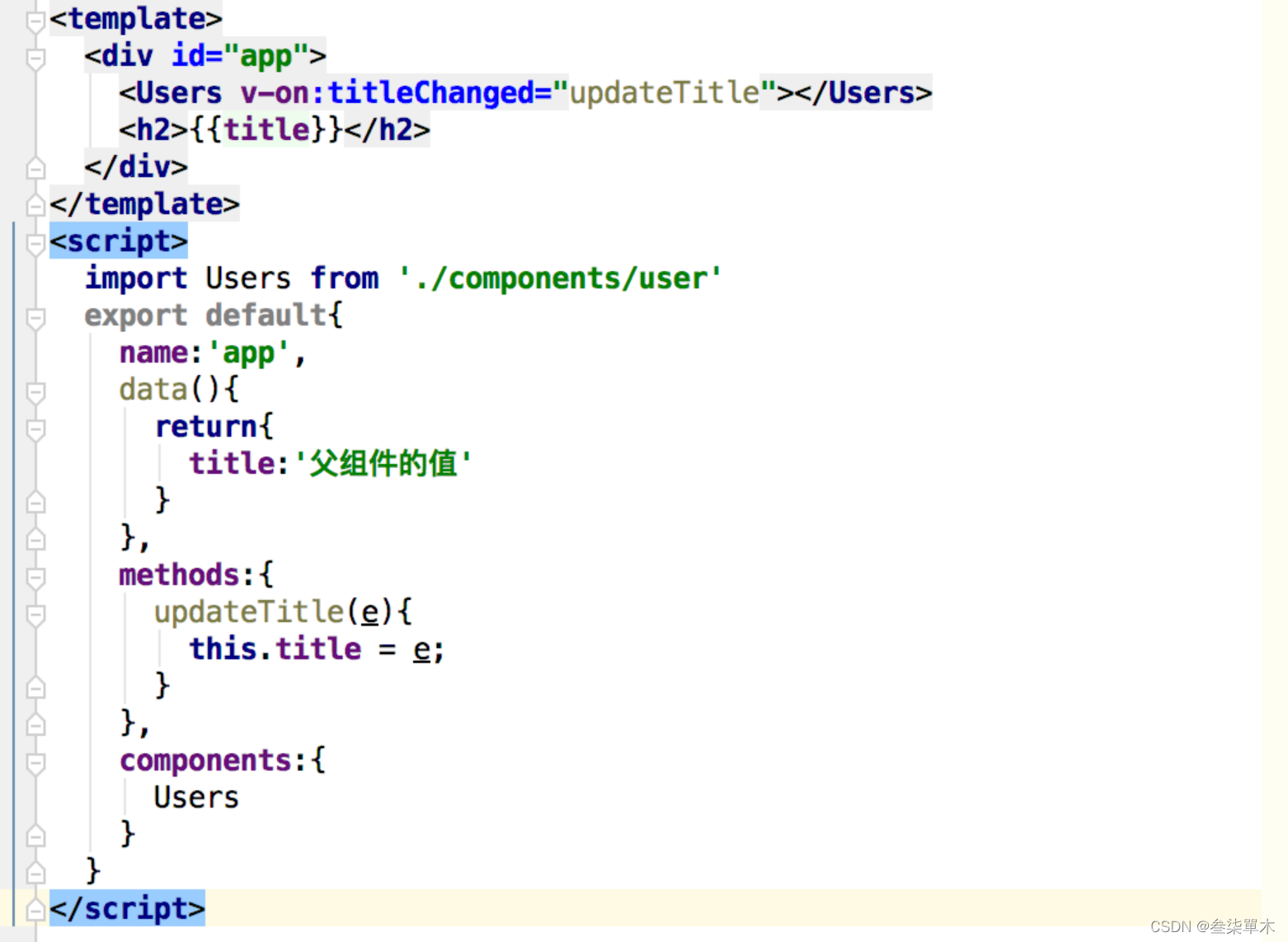Click Users inside the components block
1288x942 pixels.
pos(196,798)
